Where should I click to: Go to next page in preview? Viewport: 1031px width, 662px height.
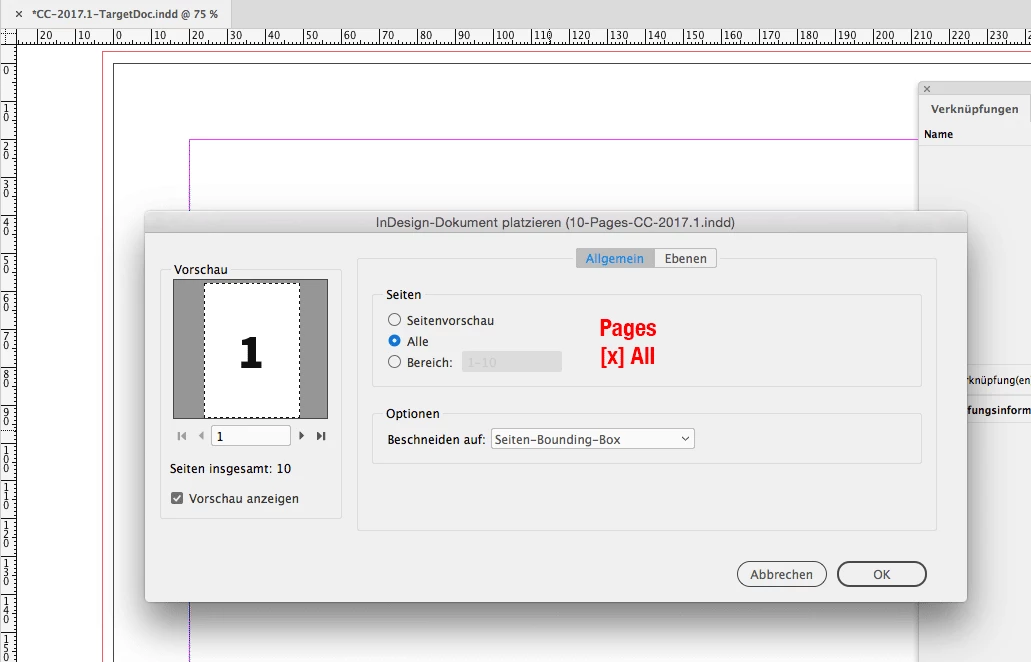point(301,436)
